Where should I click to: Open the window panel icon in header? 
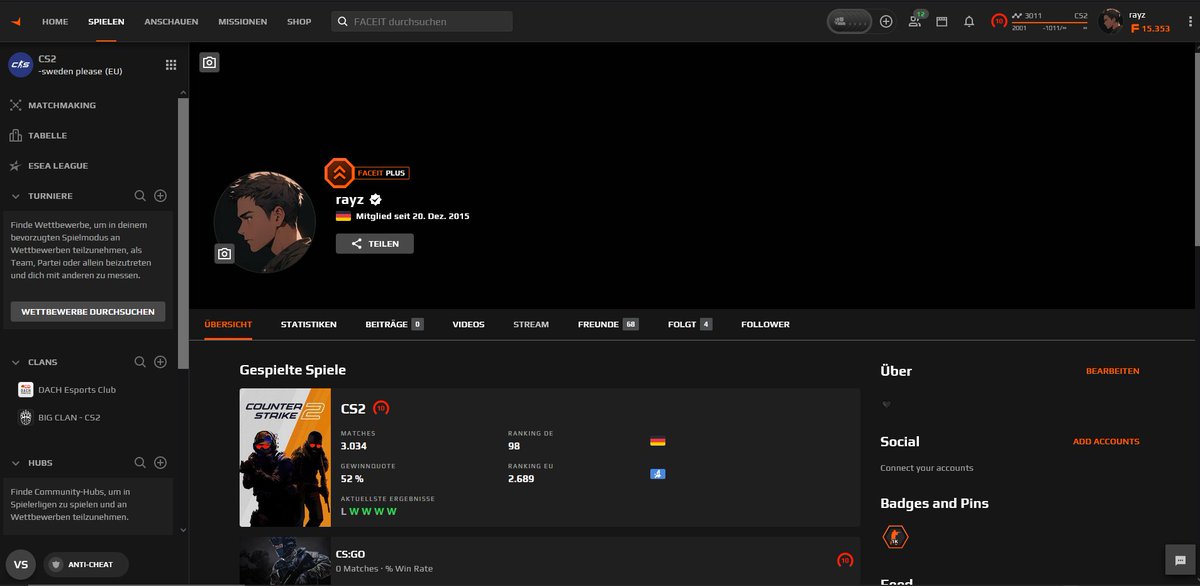tap(941, 21)
